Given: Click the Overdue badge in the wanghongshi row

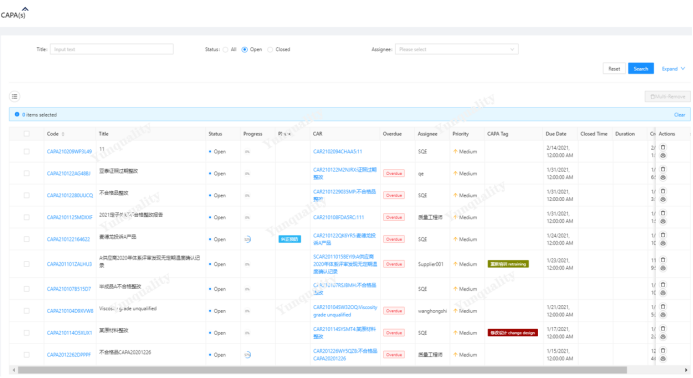Looking at the screenshot, I should click(394, 311).
